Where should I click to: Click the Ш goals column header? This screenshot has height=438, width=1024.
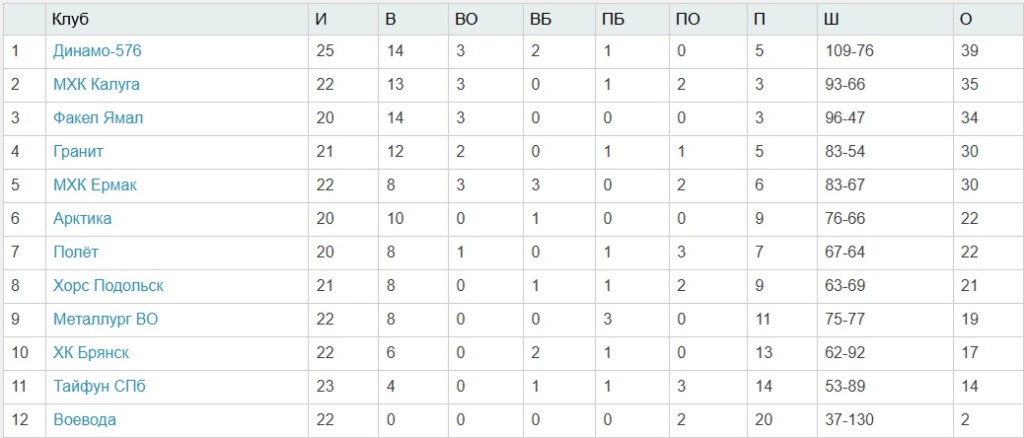pyautogui.click(x=832, y=19)
